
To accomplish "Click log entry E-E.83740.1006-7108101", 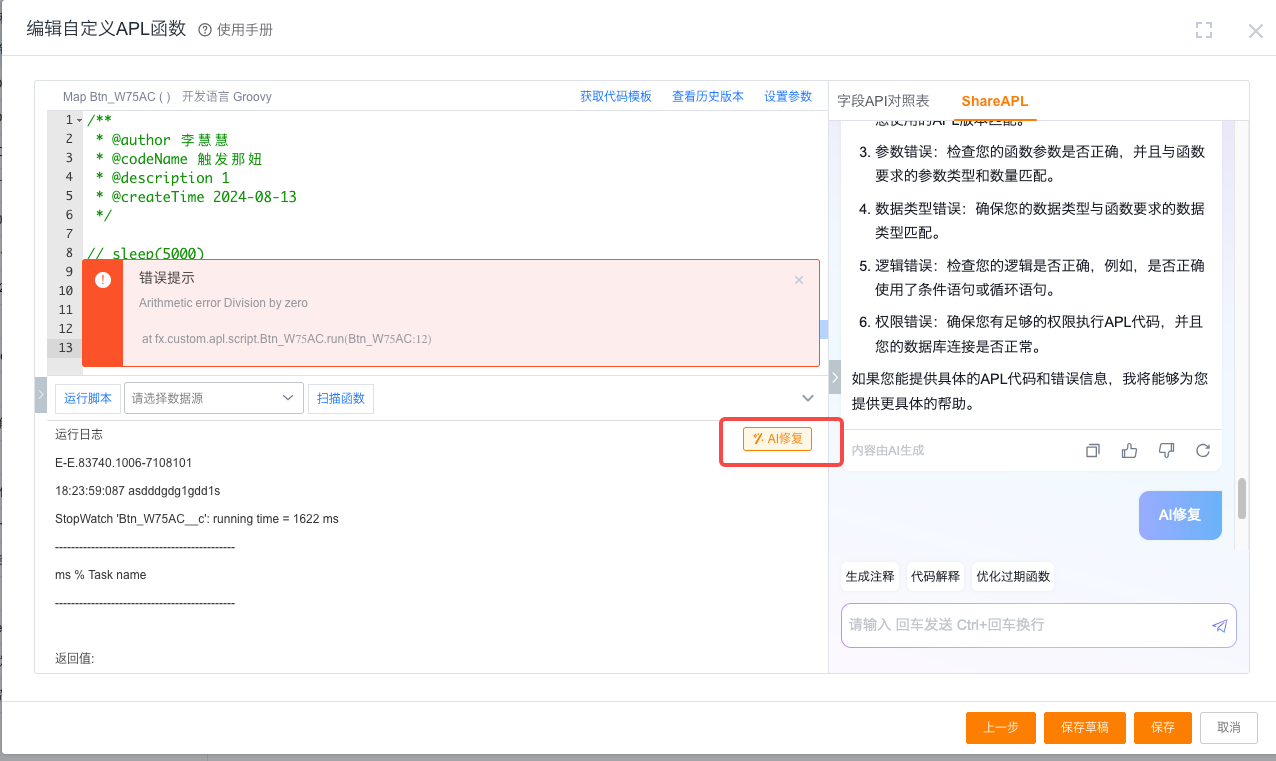I will click(x=124, y=463).
